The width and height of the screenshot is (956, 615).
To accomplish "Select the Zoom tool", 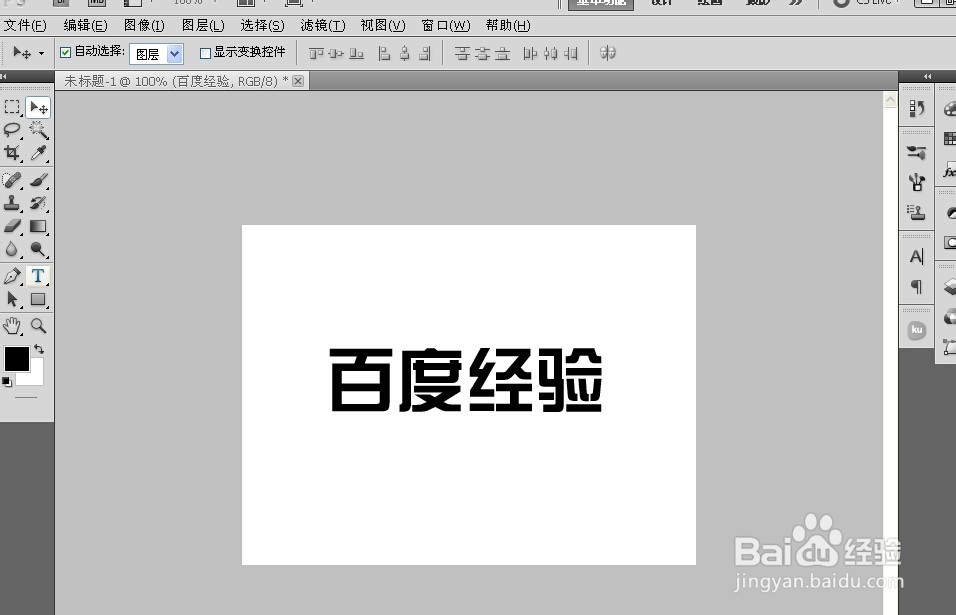I will pyautogui.click(x=38, y=326).
